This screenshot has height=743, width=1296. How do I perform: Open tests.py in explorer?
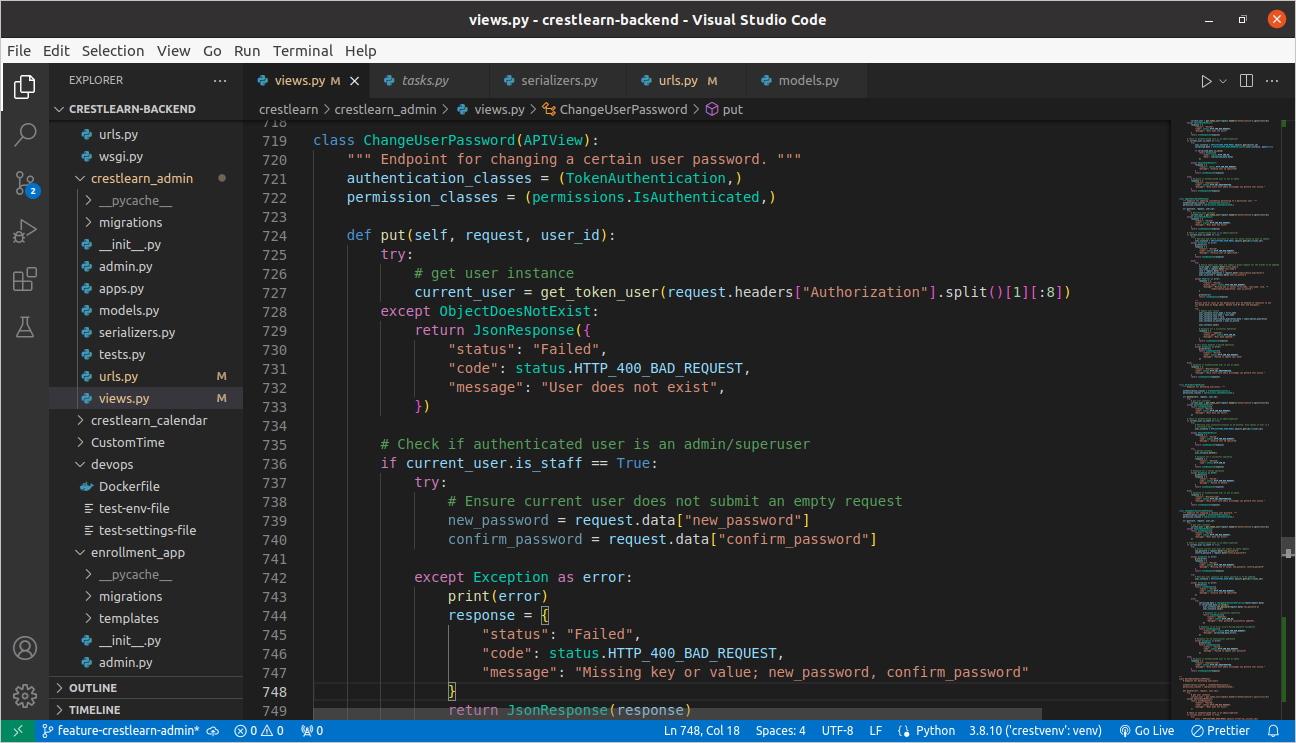coord(146,354)
